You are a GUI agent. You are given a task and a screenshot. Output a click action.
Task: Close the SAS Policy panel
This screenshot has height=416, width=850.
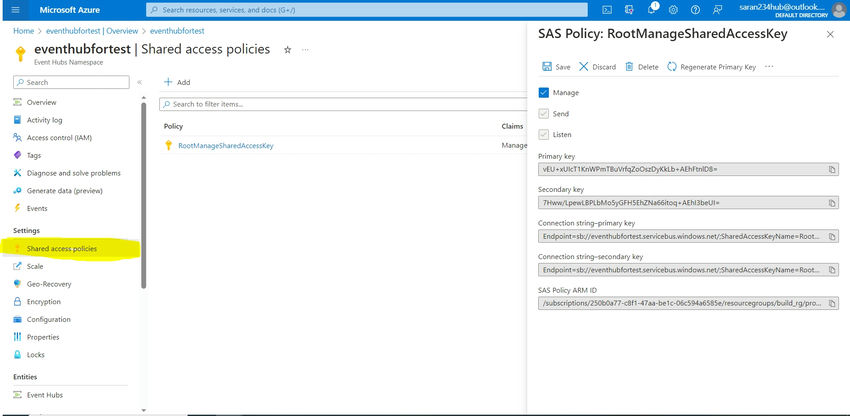pyautogui.click(x=830, y=34)
